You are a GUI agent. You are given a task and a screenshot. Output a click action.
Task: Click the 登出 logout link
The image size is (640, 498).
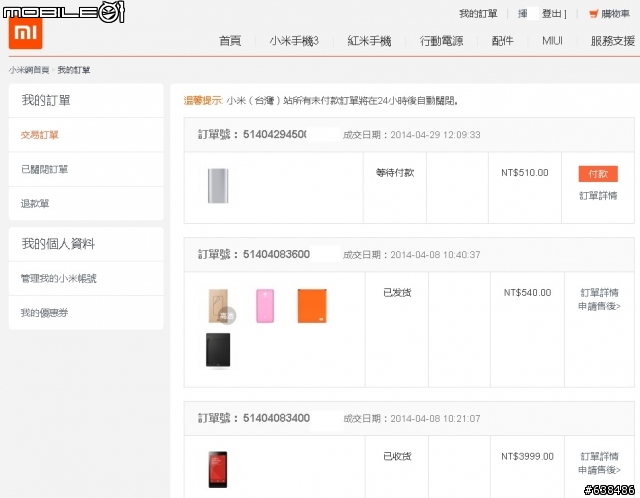click(551, 14)
